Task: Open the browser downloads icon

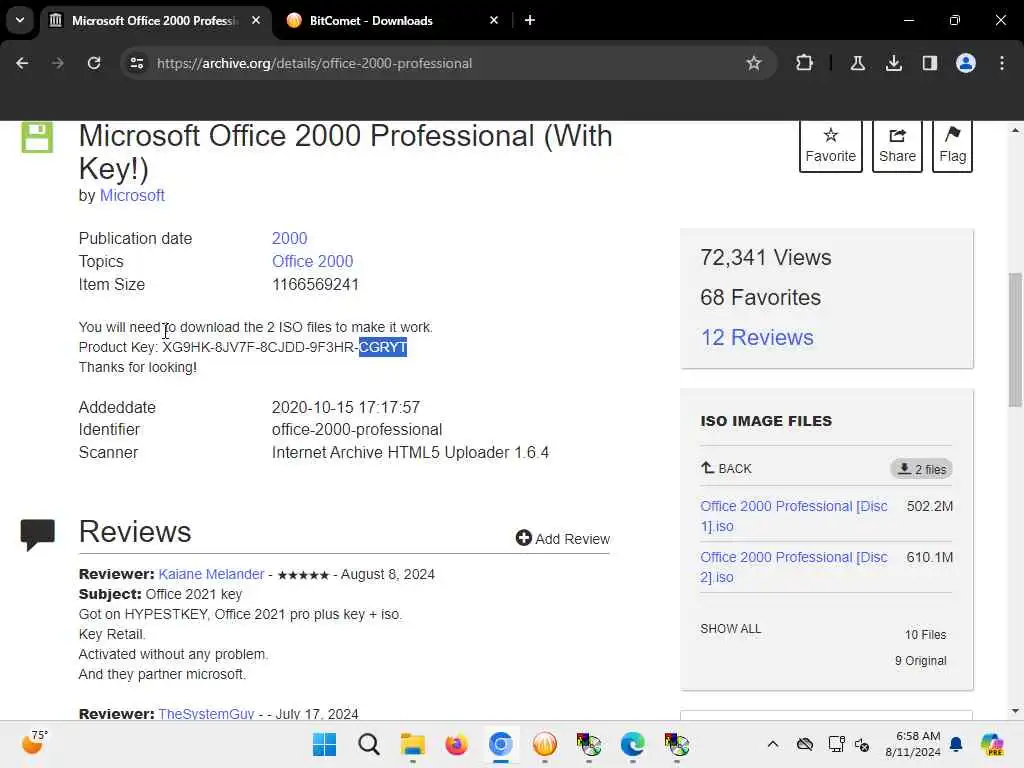Action: [x=893, y=63]
